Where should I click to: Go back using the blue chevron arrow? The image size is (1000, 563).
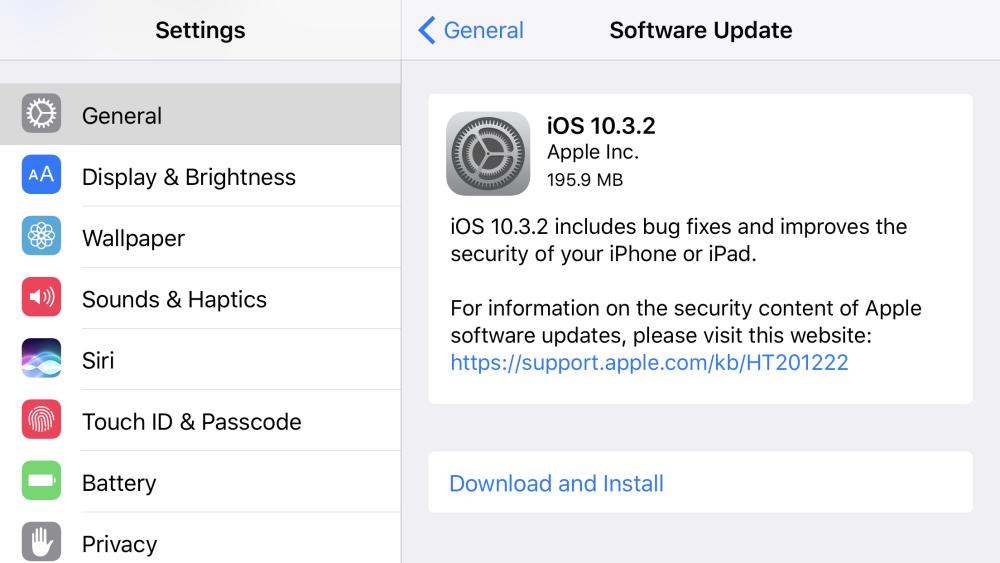(x=427, y=31)
